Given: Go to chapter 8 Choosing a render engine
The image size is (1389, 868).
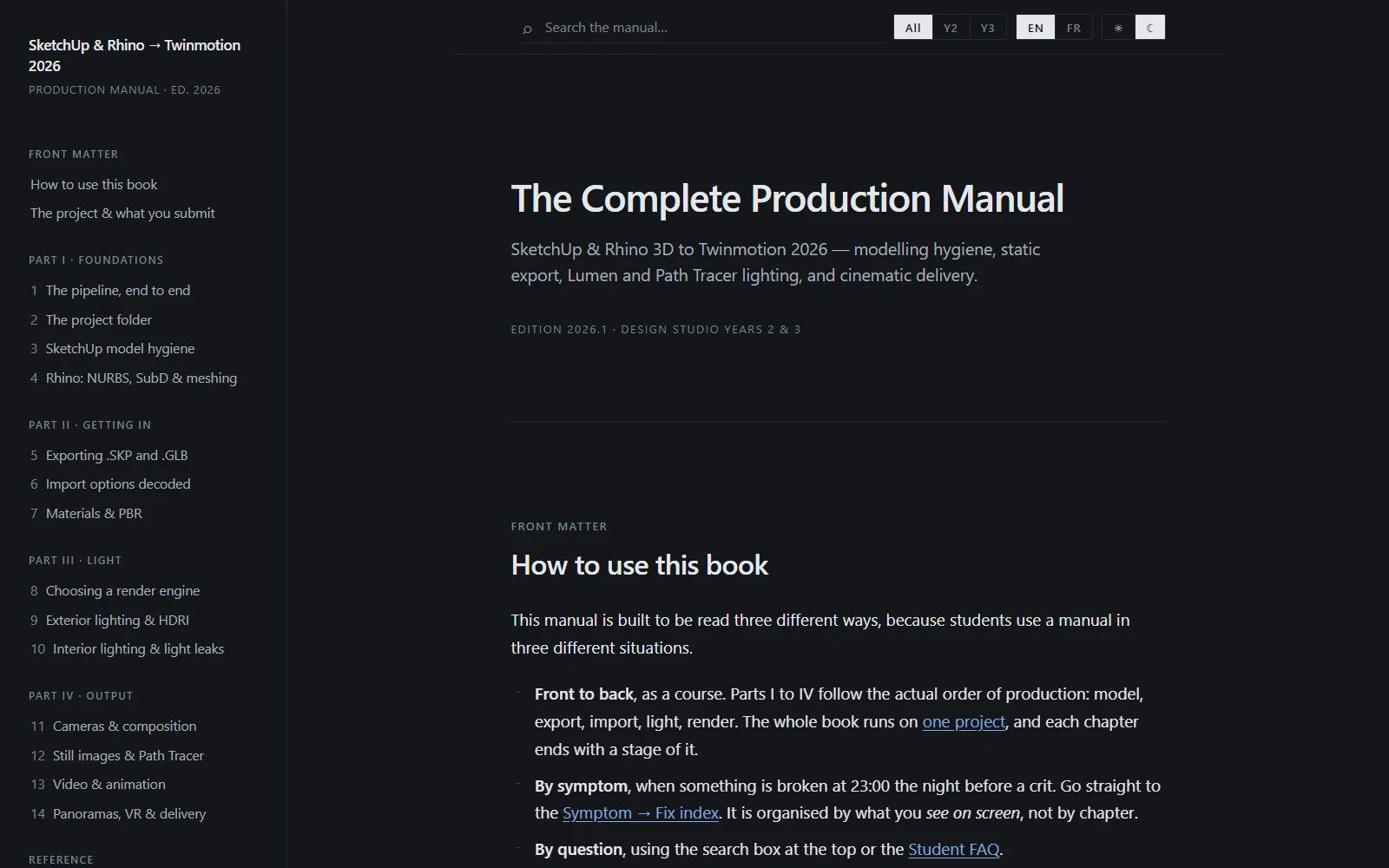Looking at the screenshot, I should 115,591.
